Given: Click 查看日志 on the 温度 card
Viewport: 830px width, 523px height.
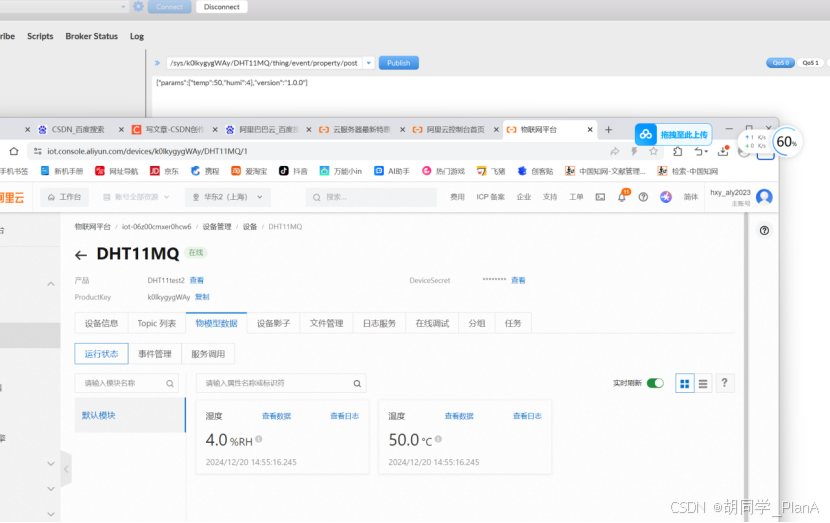Looking at the screenshot, I should click(x=527, y=416).
